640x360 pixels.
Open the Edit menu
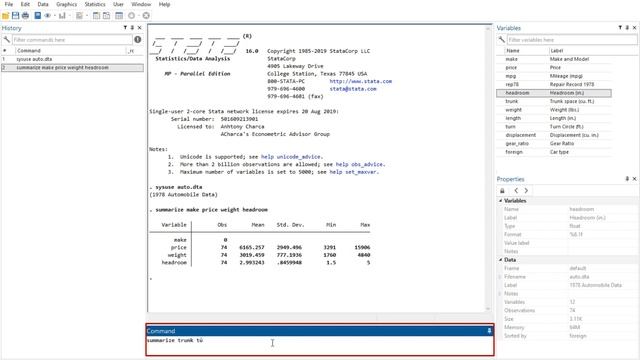click(25, 4)
